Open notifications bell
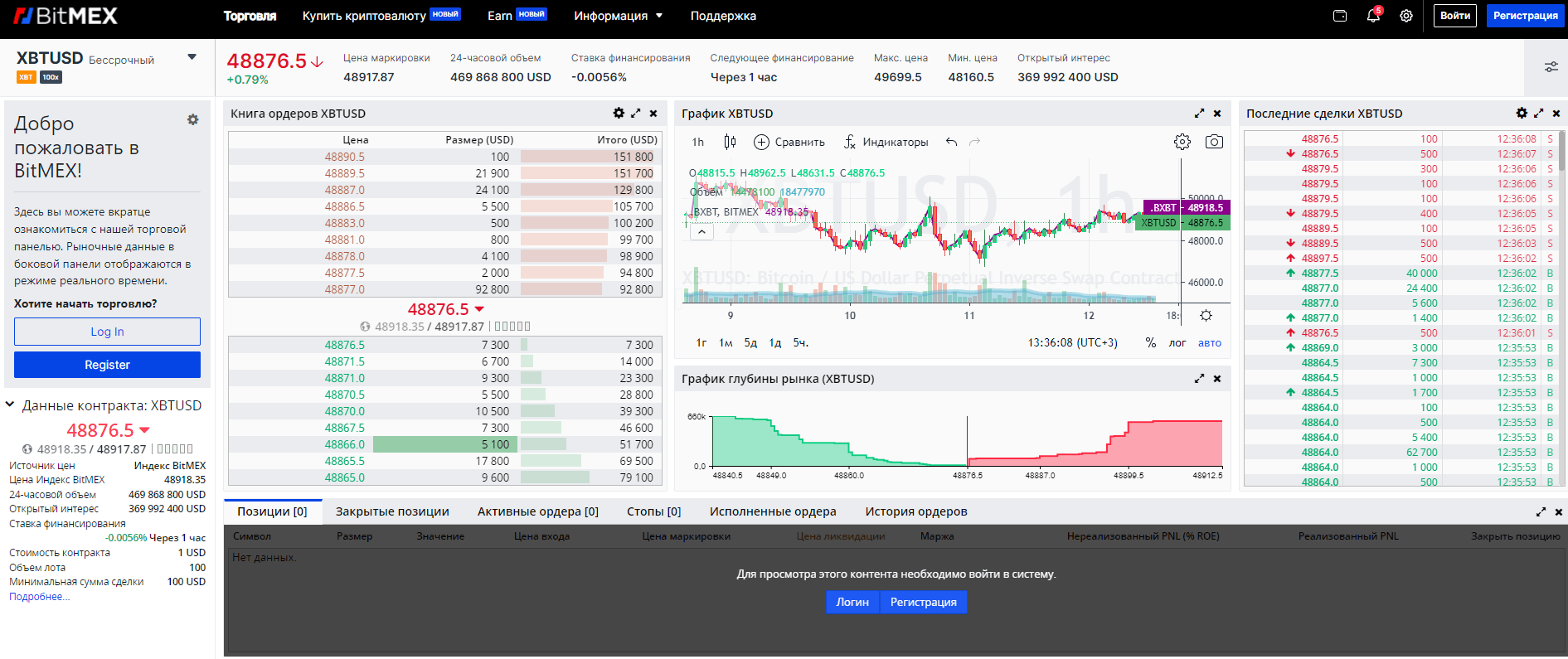This screenshot has height=659, width=1568. (x=1373, y=16)
